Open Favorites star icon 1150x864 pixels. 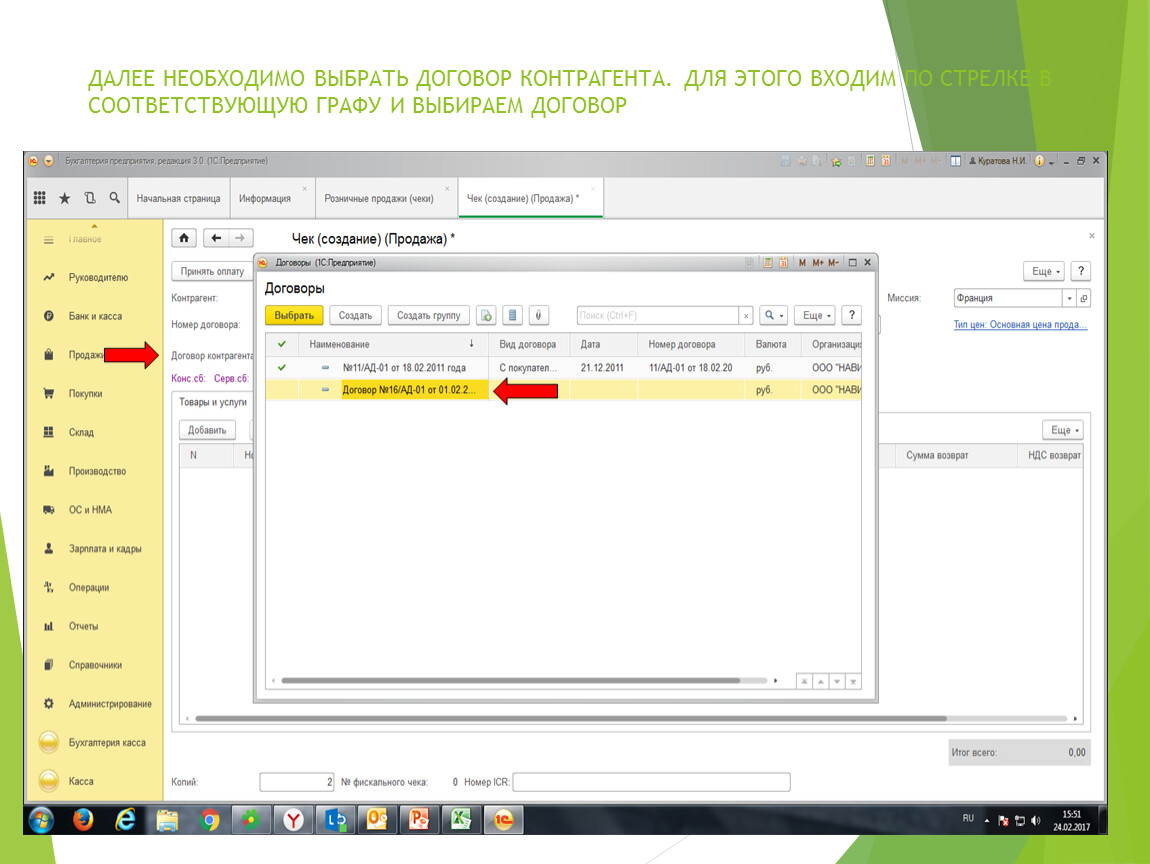[x=65, y=198]
